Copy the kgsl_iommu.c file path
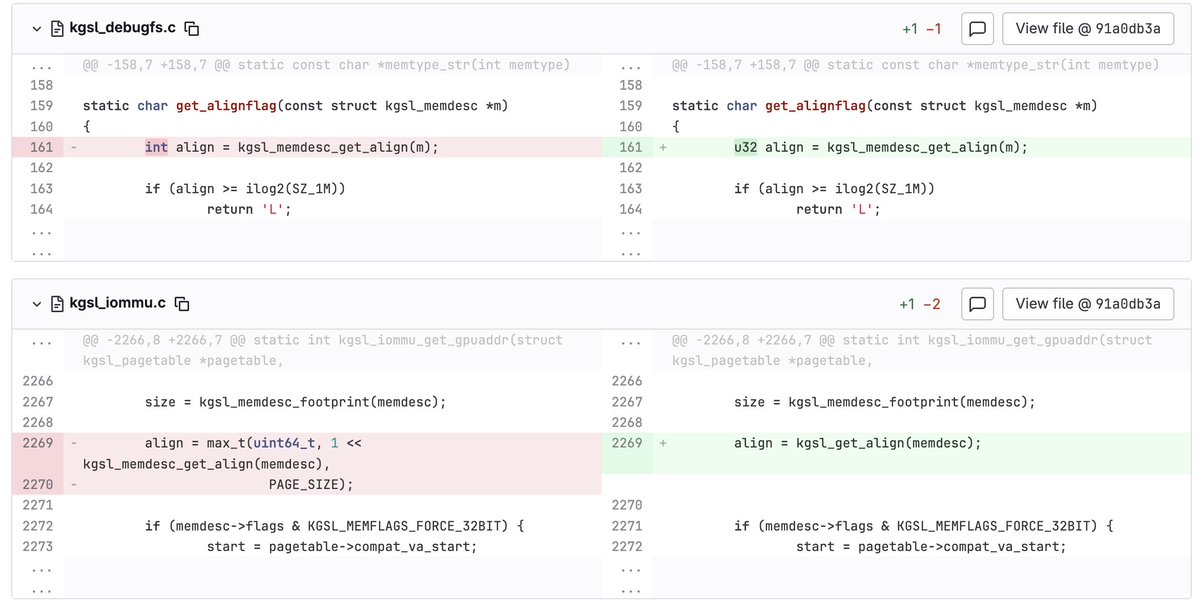 (182, 304)
